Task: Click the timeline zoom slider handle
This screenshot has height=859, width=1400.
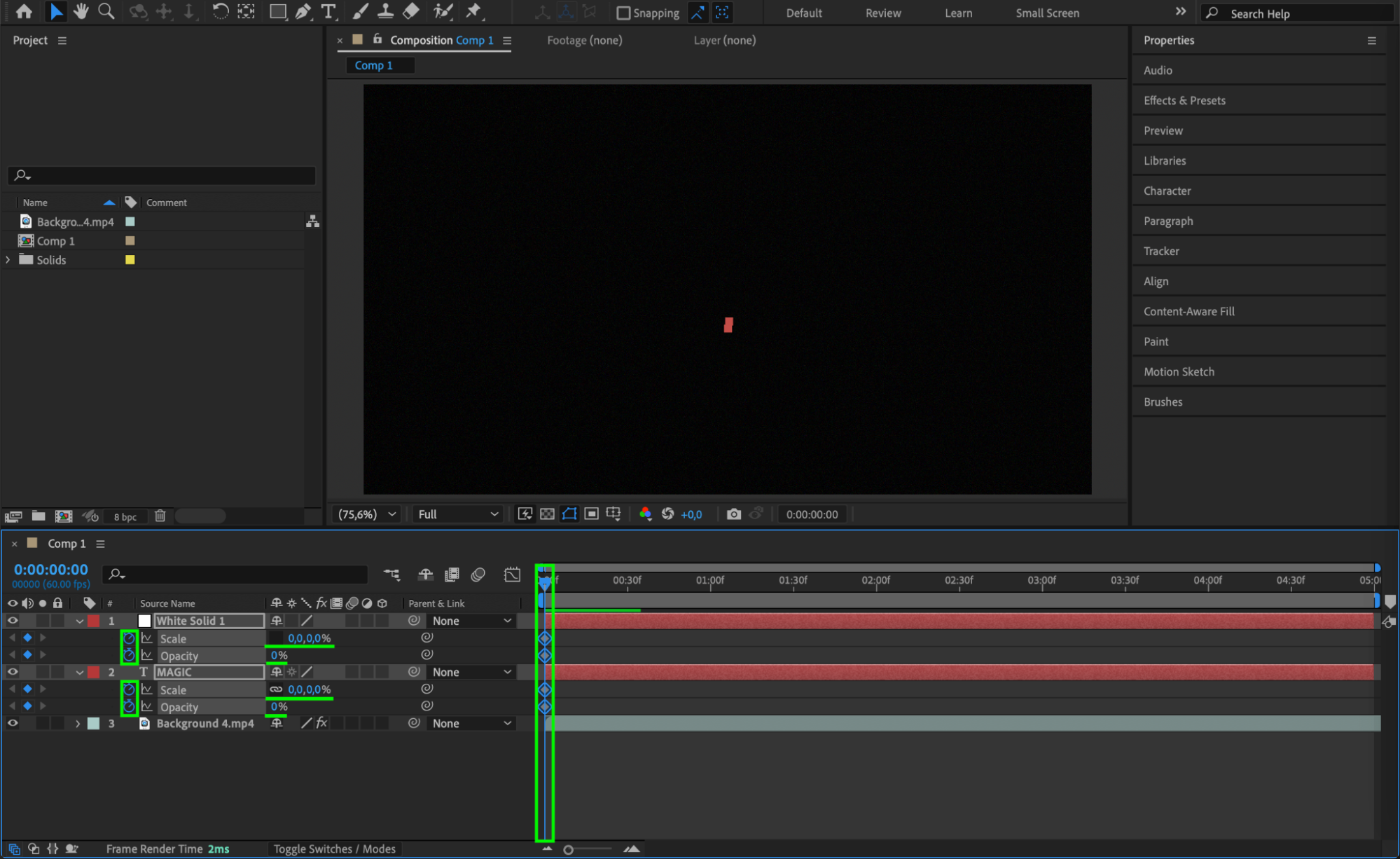Action: [x=568, y=849]
